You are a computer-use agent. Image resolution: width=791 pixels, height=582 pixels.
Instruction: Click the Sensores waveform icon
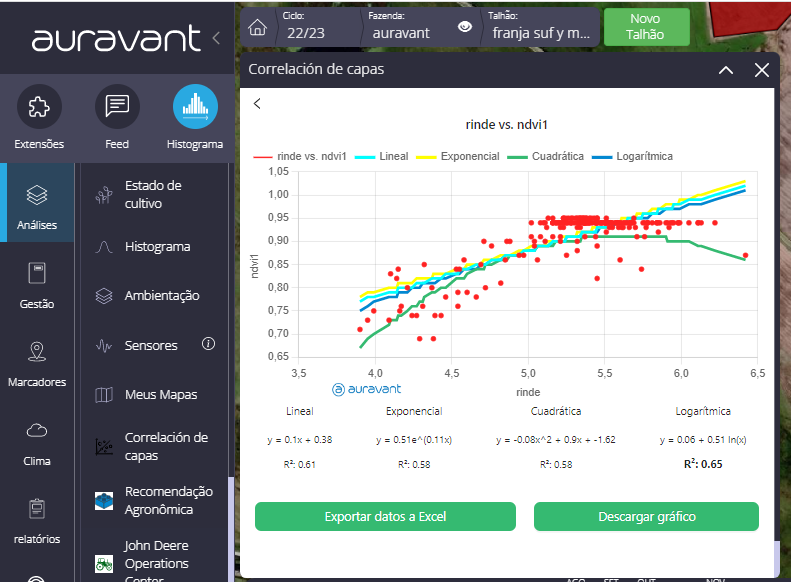point(104,345)
